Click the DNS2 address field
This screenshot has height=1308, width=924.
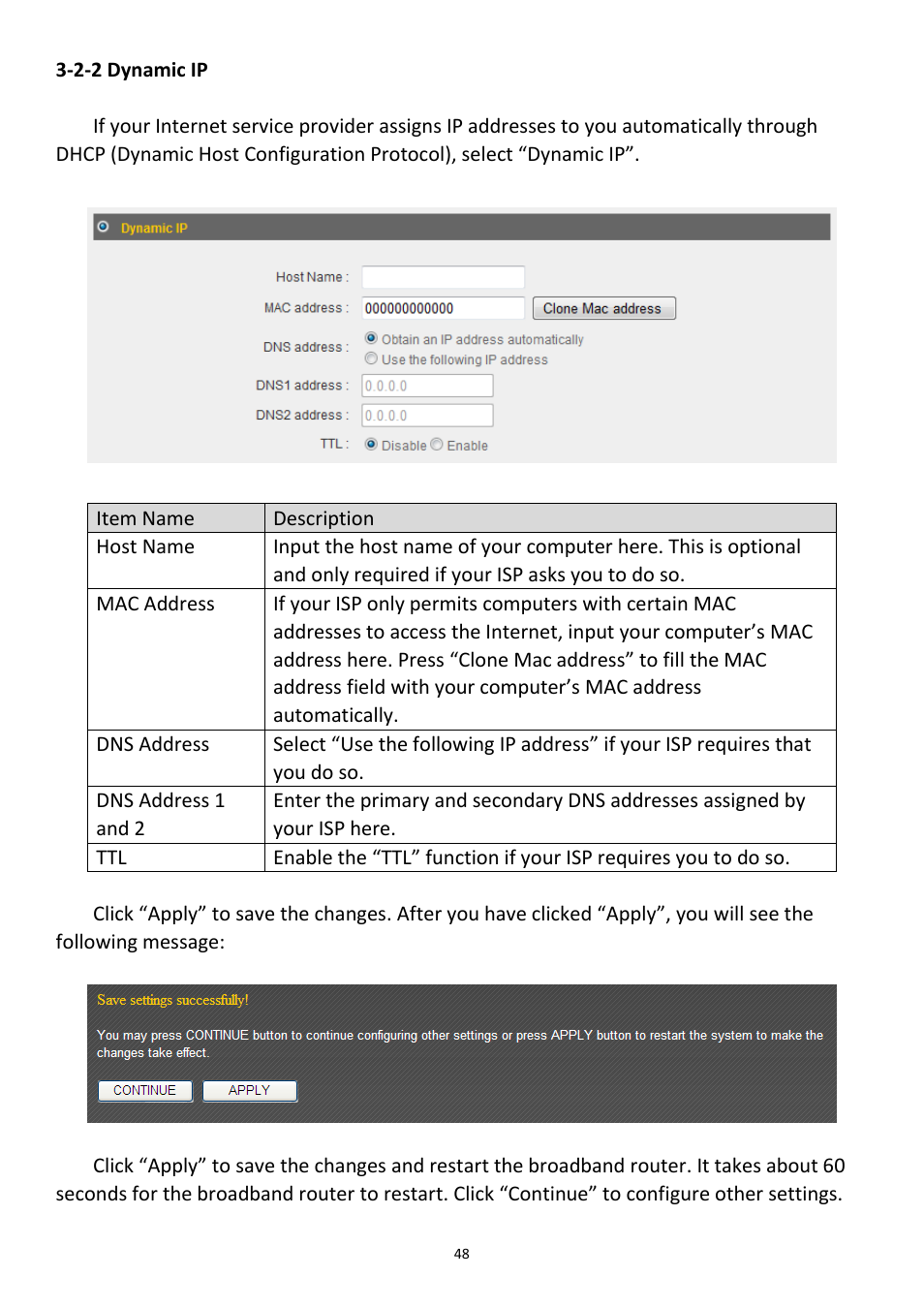click(427, 416)
